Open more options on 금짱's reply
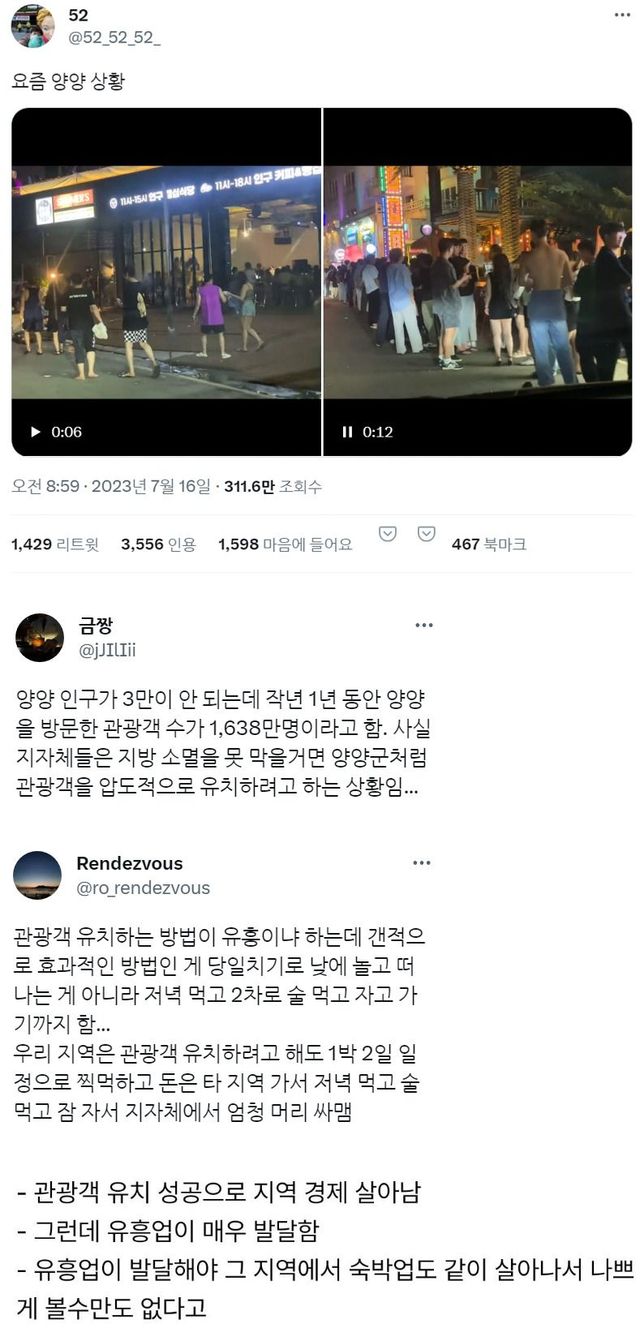The height and width of the screenshot is (1329, 640). tap(424, 625)
